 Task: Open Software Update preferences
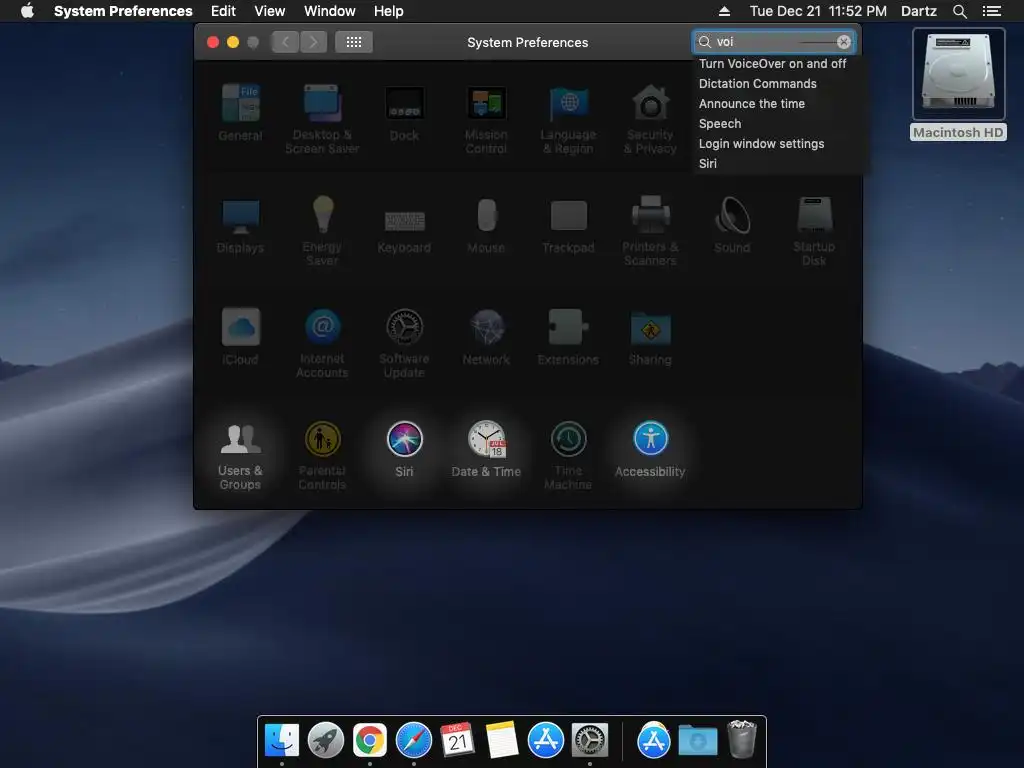(x=404, y=343)
